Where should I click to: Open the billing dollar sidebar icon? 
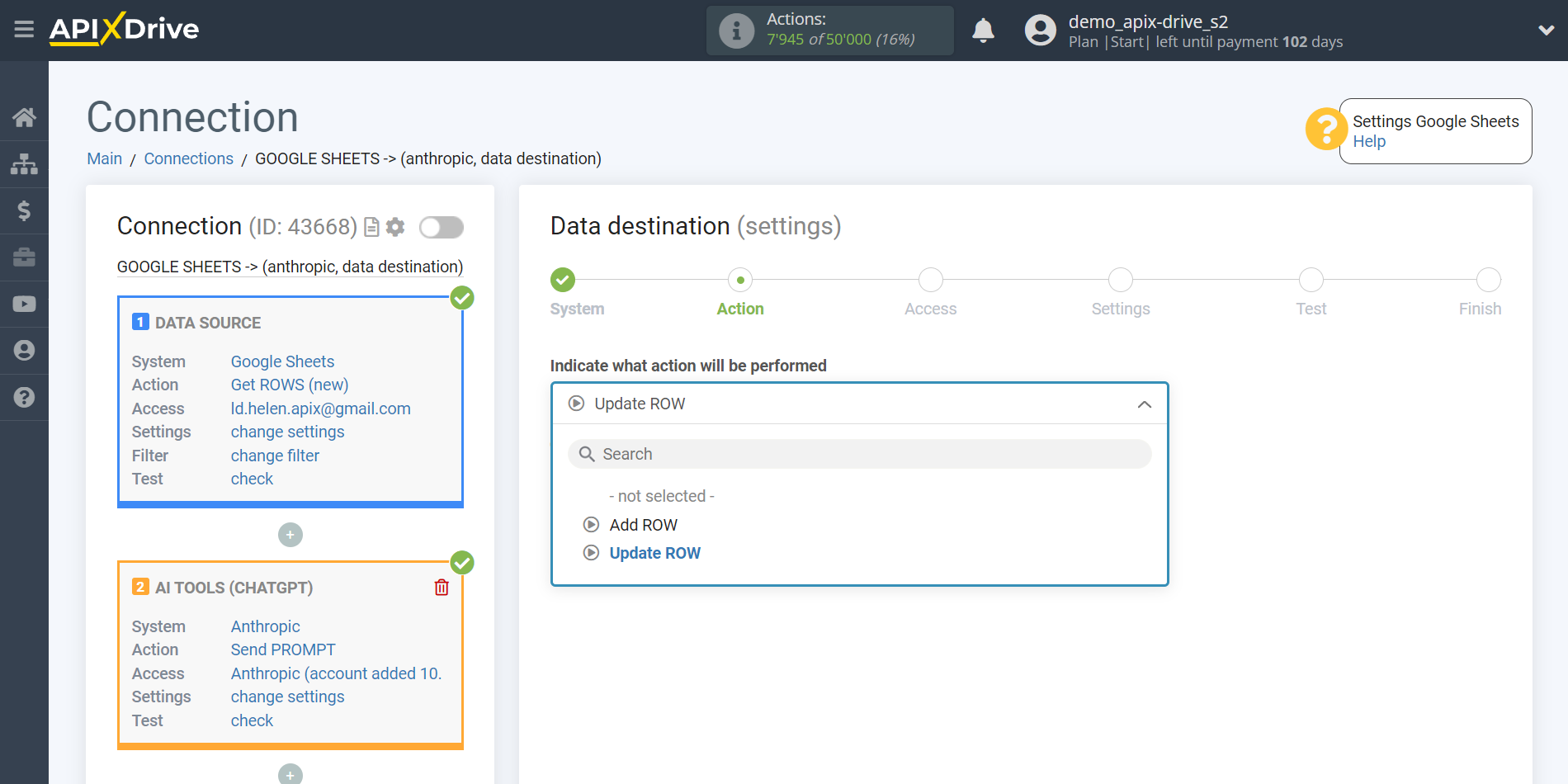(x=24, y=210)
